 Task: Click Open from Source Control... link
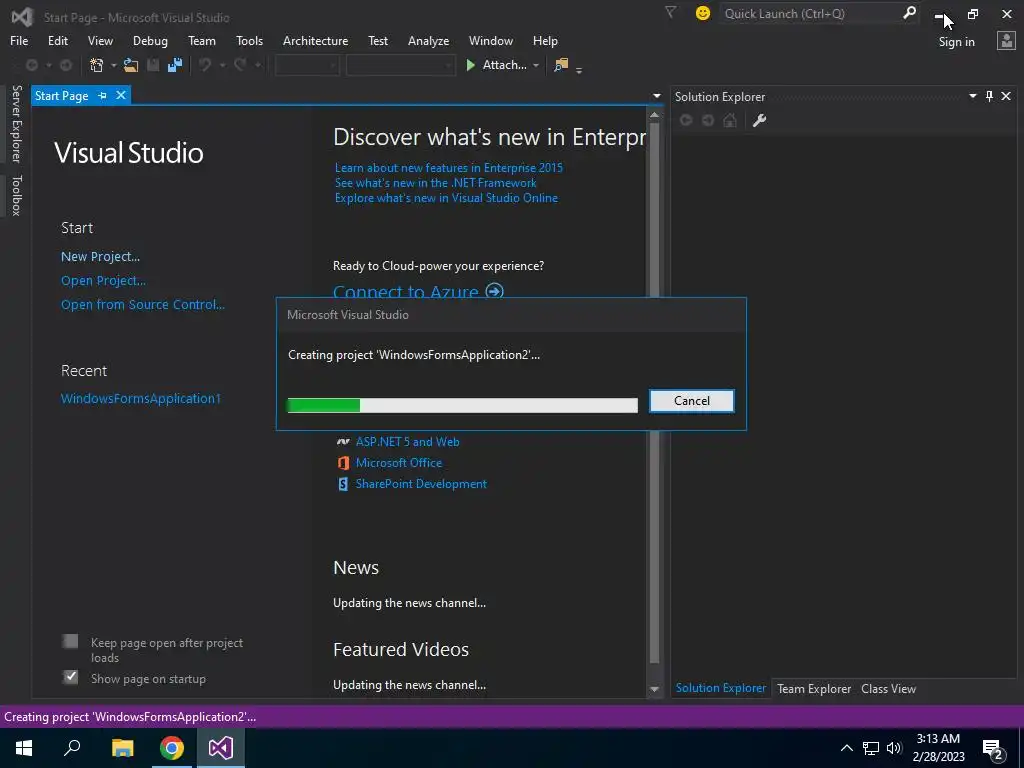pyautogui.click(x=142, y=304)
